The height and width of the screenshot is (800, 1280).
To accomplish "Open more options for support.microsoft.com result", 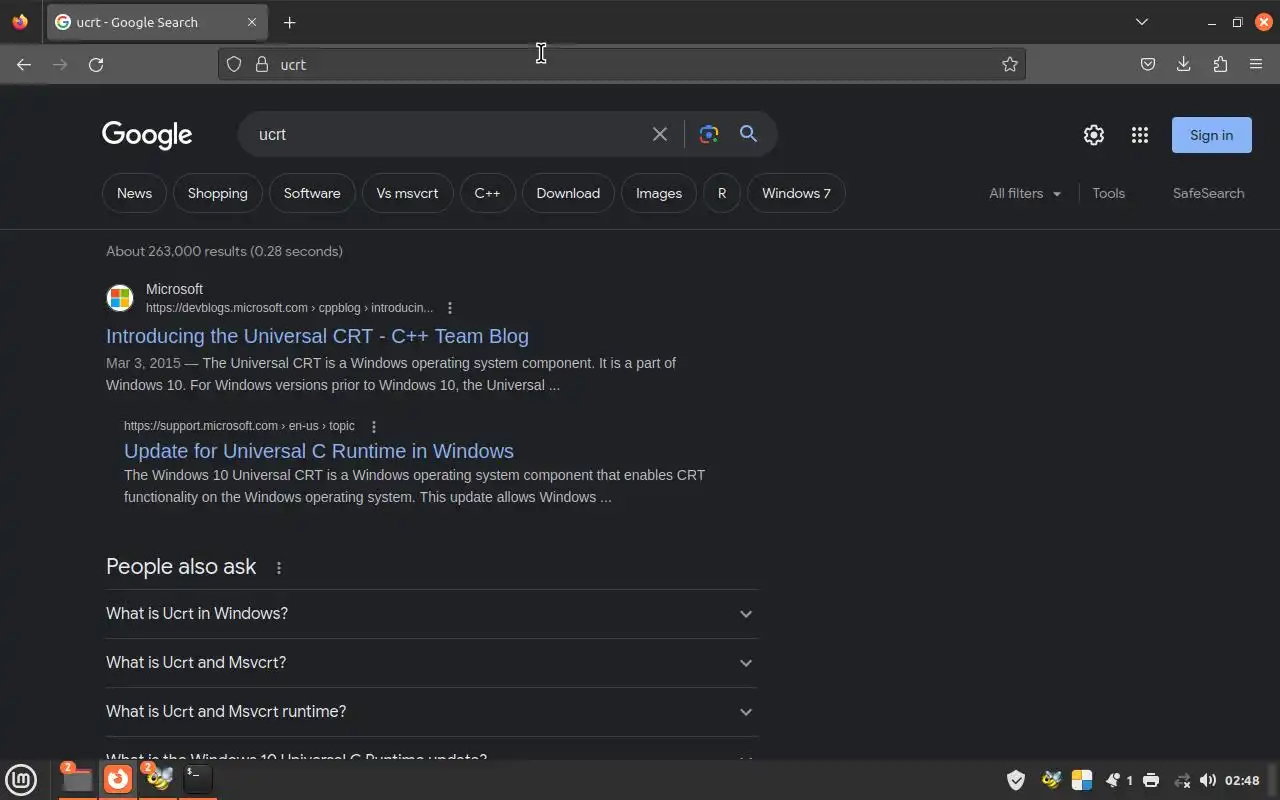I will click(374, 426).
